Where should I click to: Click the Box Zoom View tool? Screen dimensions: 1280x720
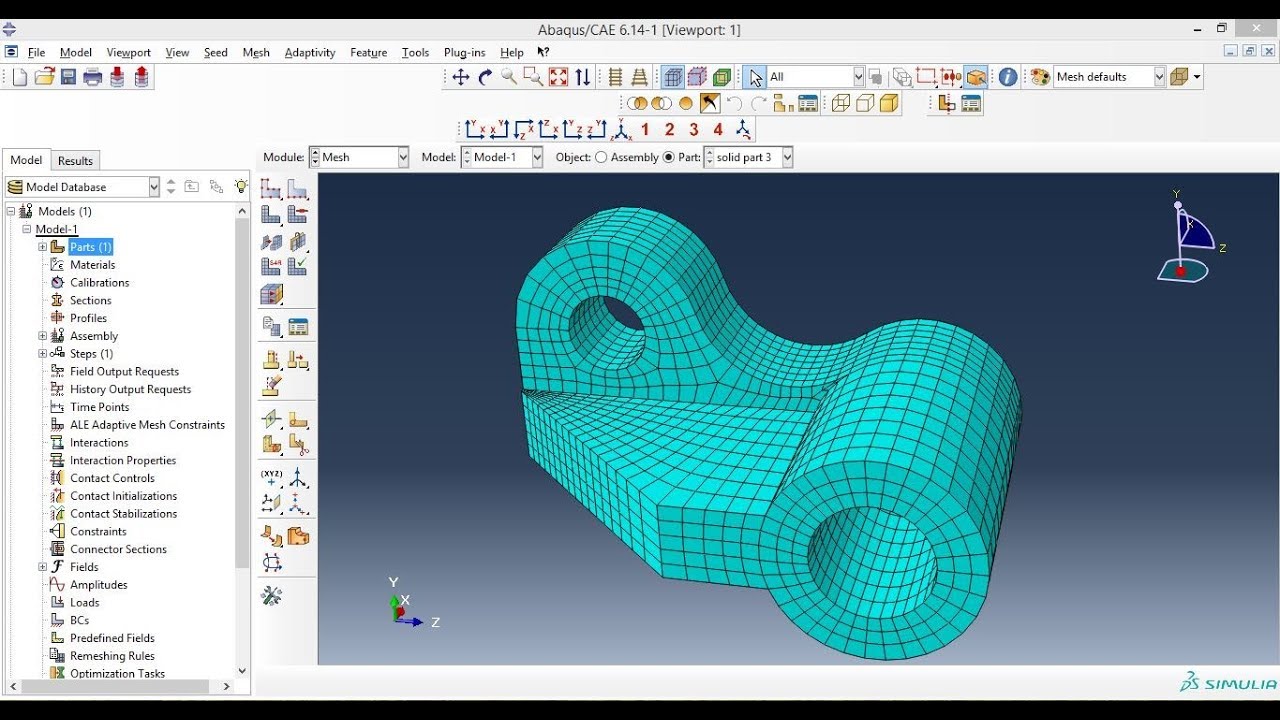(x=533, y=77)
